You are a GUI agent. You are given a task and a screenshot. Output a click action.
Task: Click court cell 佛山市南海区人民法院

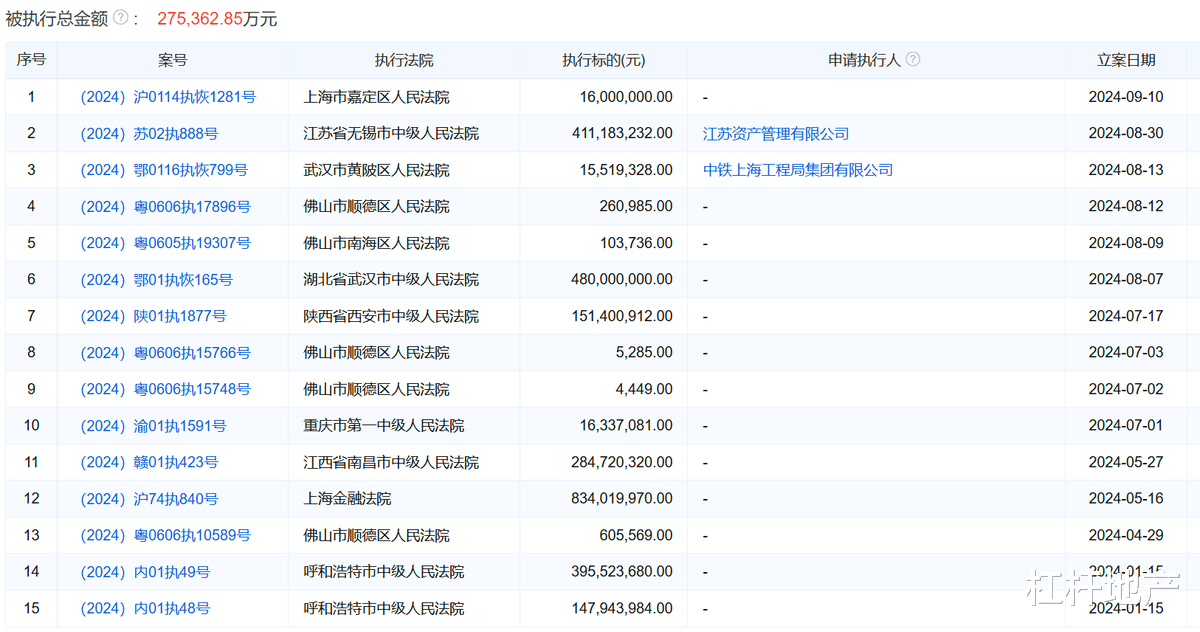[376, 243]
